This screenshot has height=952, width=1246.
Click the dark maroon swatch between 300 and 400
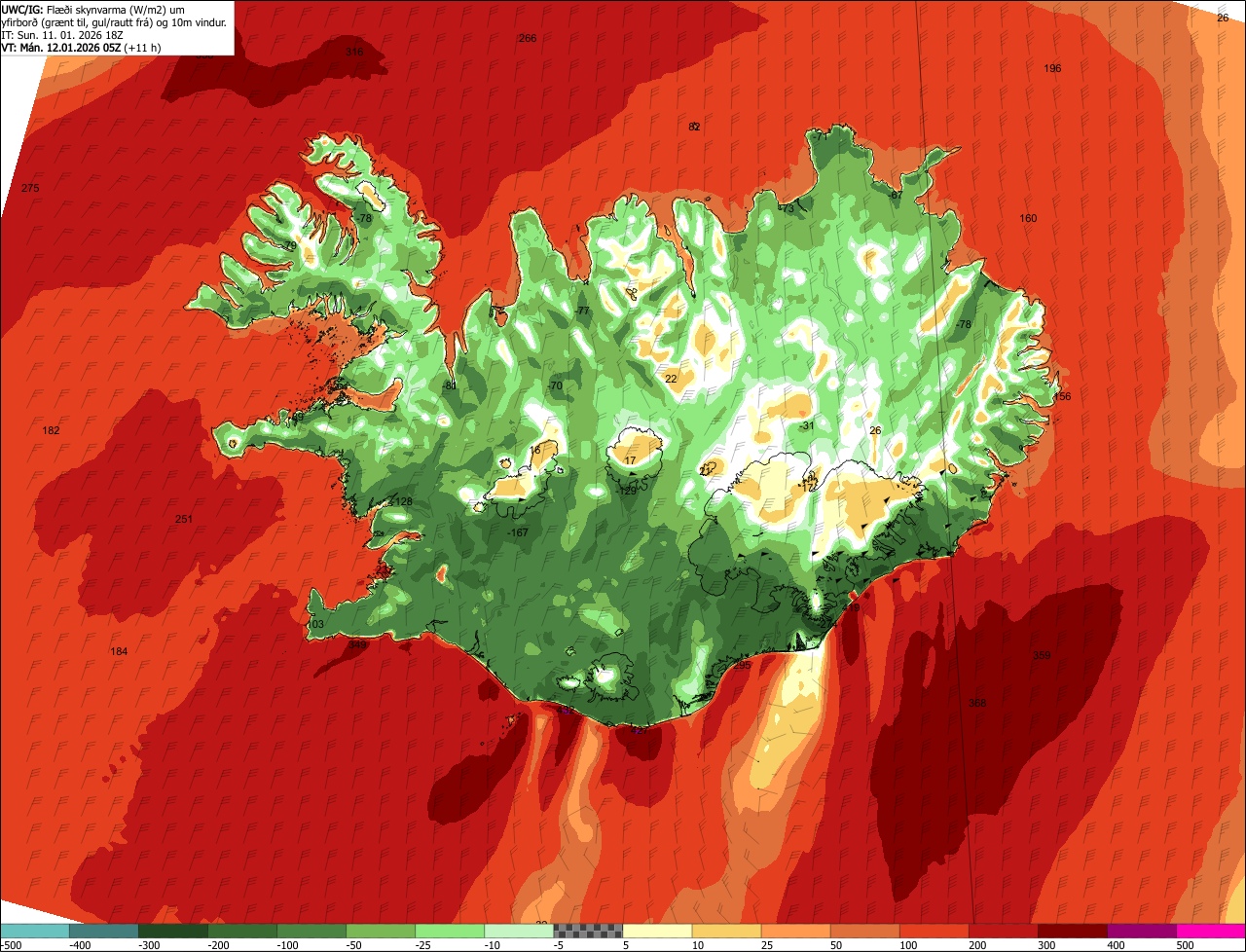1073,931
